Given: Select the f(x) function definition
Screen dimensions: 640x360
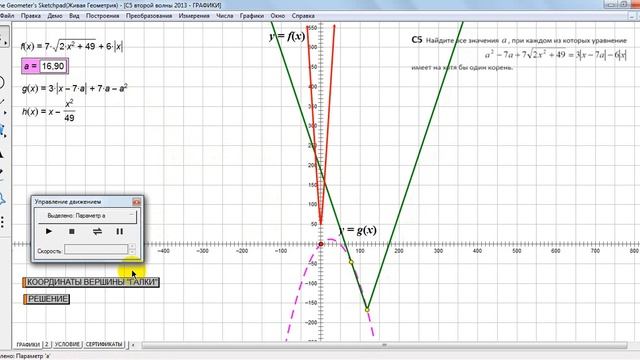Looking at the screenshot, I should click(72, 46).
